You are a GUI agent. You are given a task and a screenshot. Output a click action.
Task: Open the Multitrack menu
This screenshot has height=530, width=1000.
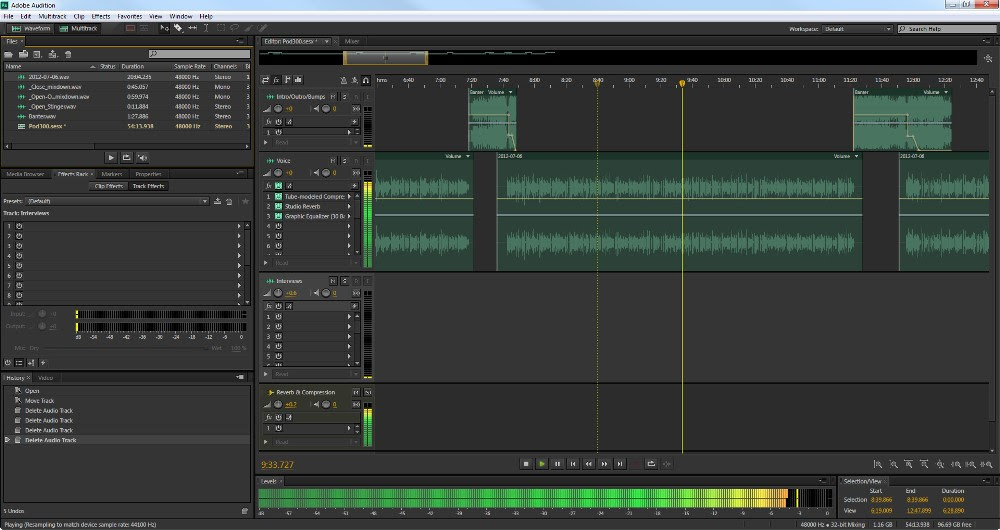pyautogui.click(x=53, y=16)
